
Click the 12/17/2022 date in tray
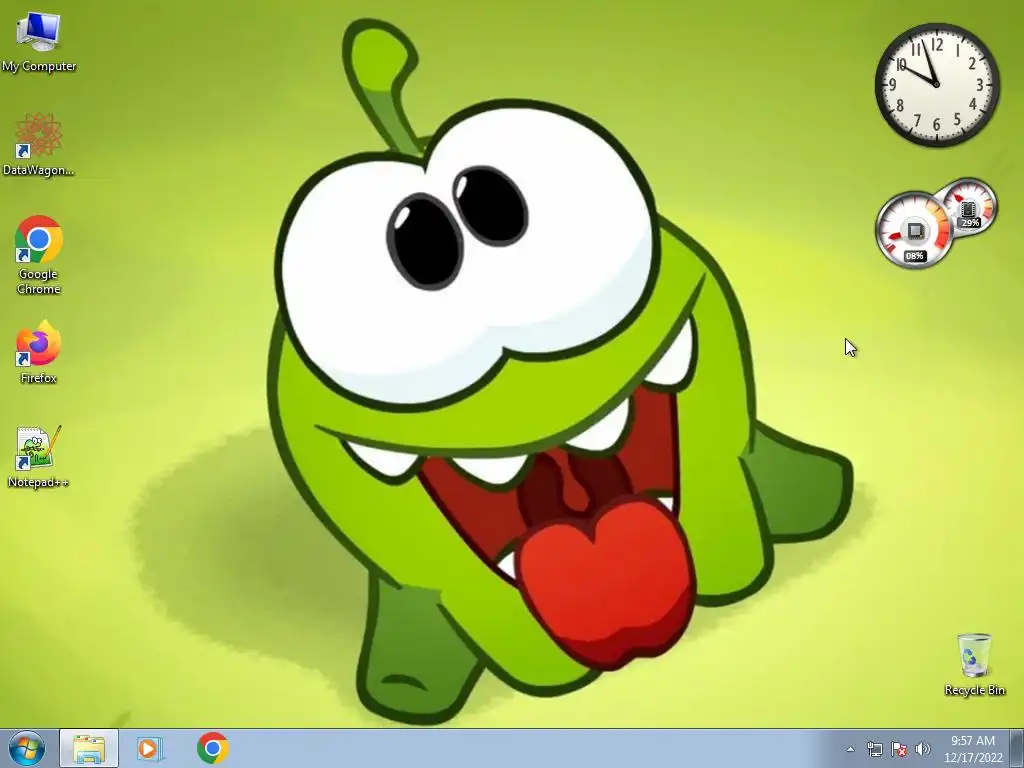click(973, 758)
